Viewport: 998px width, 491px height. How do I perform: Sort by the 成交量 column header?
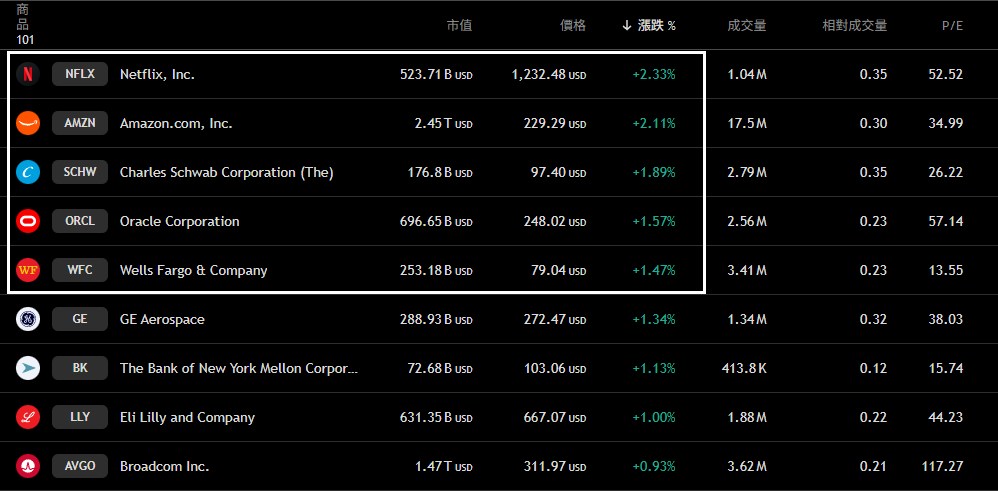coord(747,26)
